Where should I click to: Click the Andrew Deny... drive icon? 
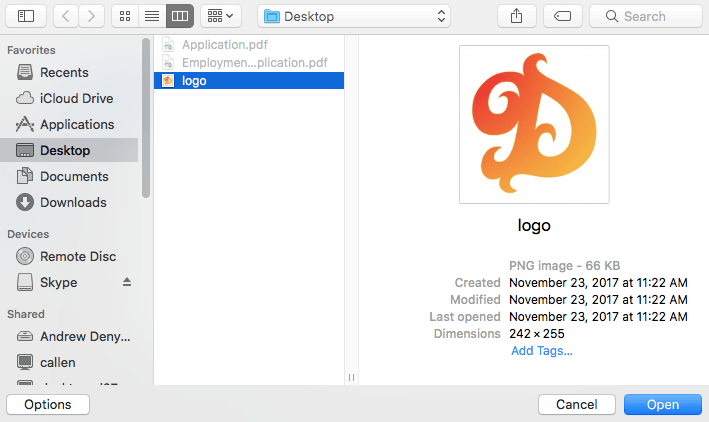[25, 337]
